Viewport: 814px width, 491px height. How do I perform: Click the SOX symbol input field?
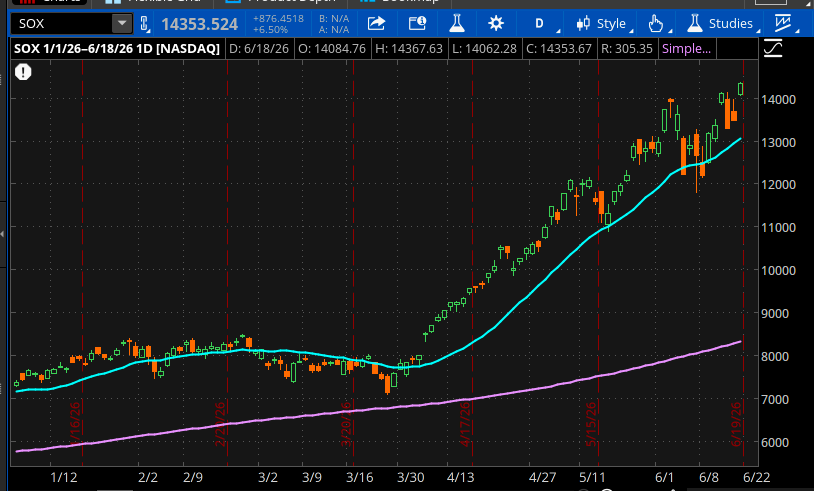[x=61, y=24]
